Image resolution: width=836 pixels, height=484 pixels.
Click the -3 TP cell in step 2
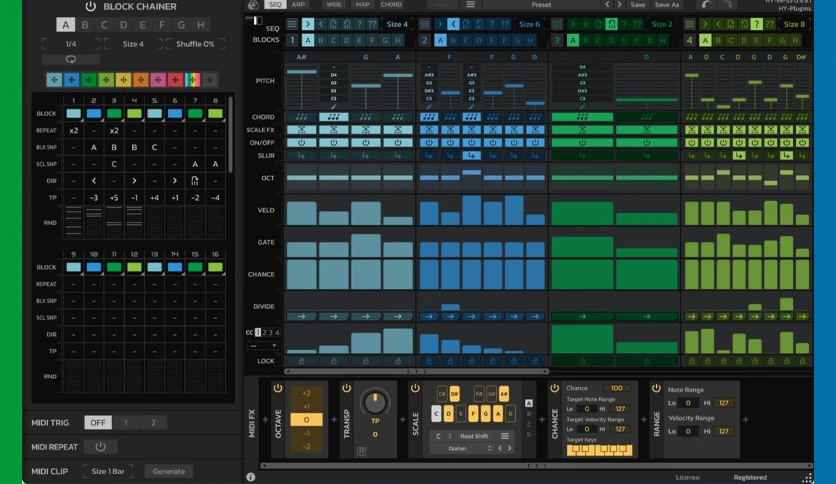tap(94, 198)
